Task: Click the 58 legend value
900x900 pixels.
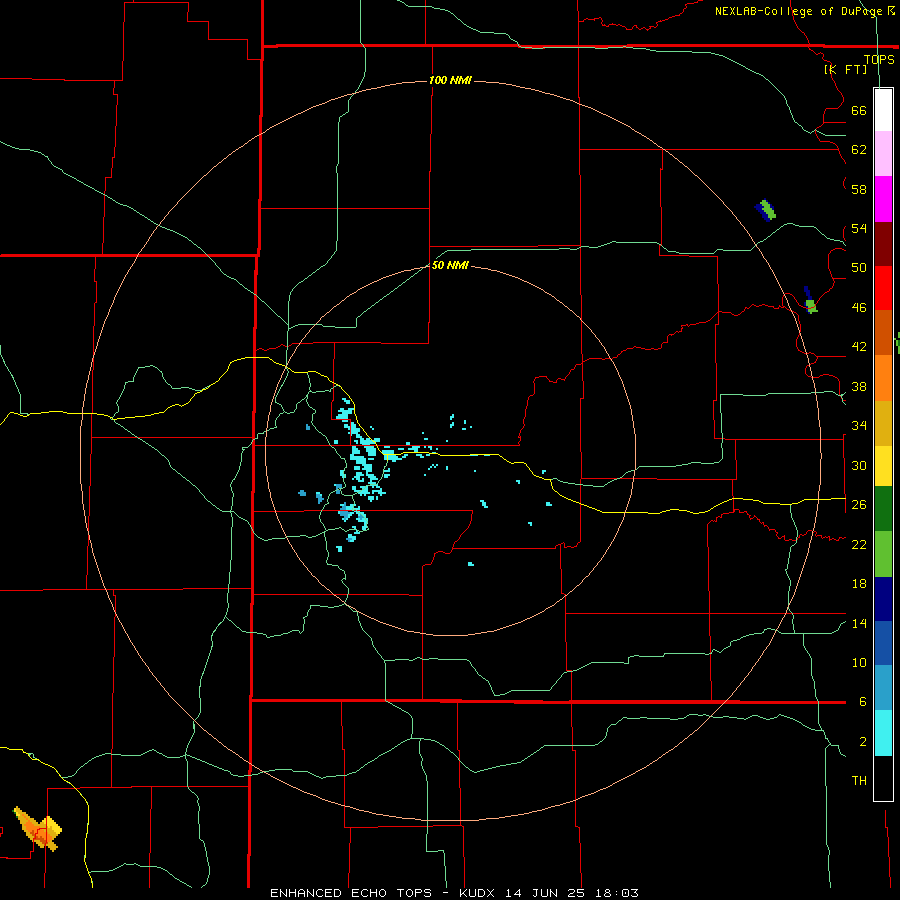Action: tap(859, 189)
